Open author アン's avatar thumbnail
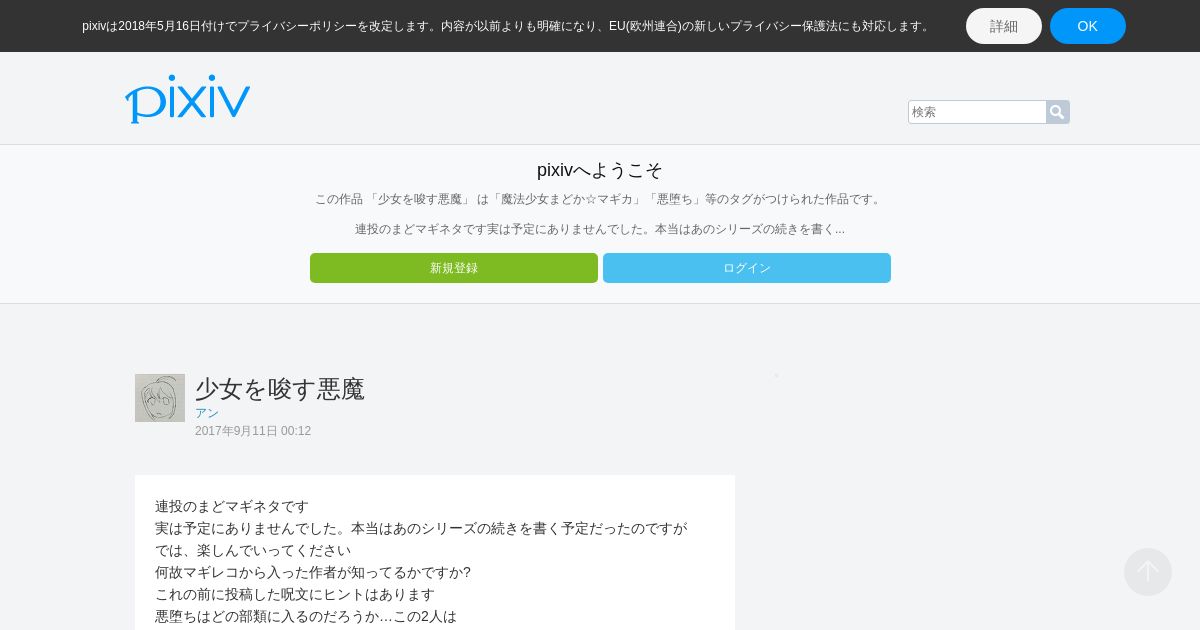The height and width of the screenshot is (630, 1200). pyautogui.click(x=160, y=398)
